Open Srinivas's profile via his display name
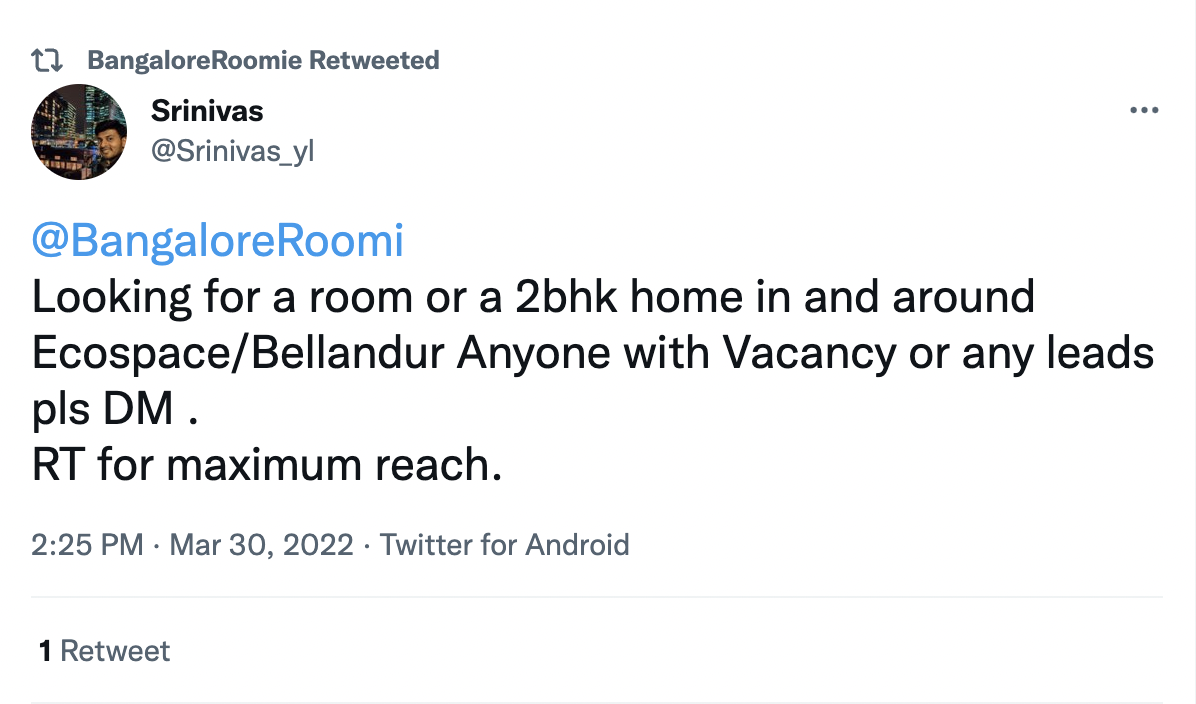This screenshot has width=1196, height=704. click(x=206, y=111)
